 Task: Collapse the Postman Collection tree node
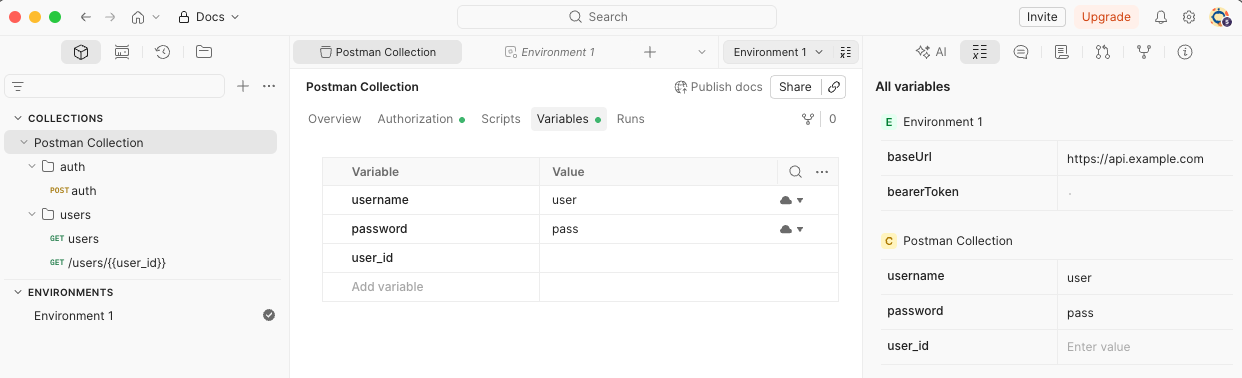click(24, 143)
